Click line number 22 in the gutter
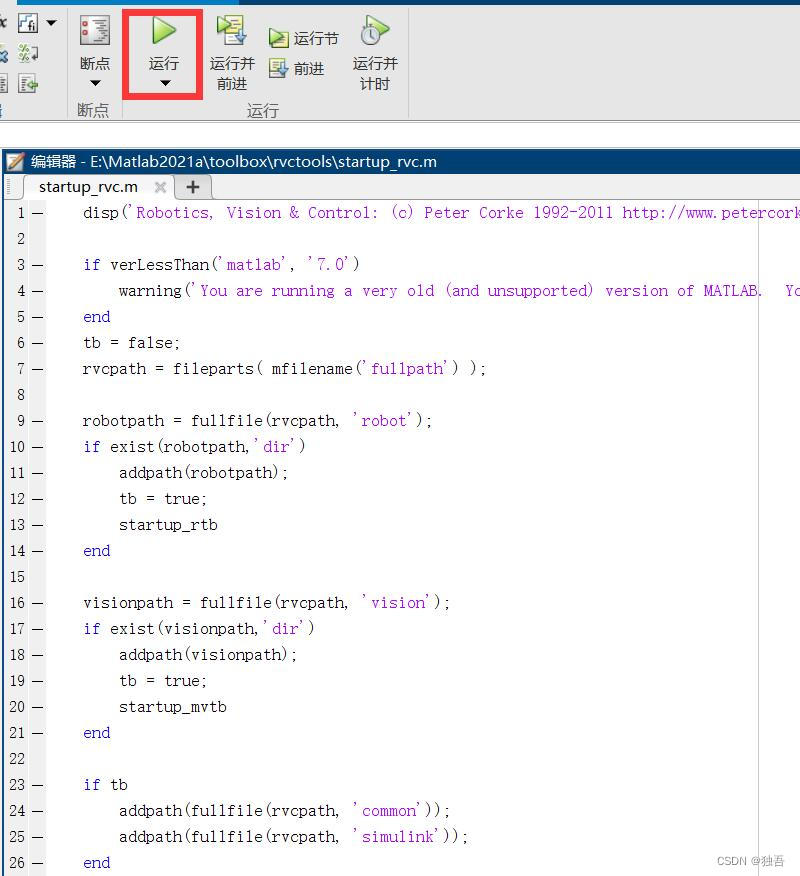 [17, 759]
